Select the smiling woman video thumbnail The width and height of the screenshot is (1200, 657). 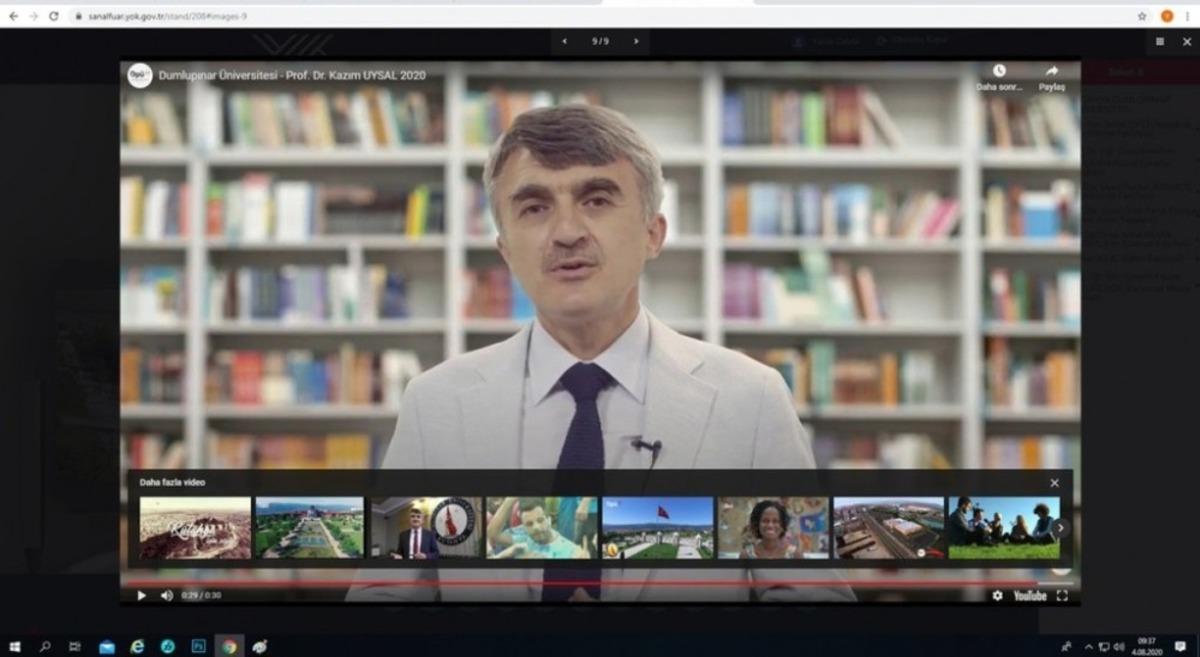tap(772, 528)
